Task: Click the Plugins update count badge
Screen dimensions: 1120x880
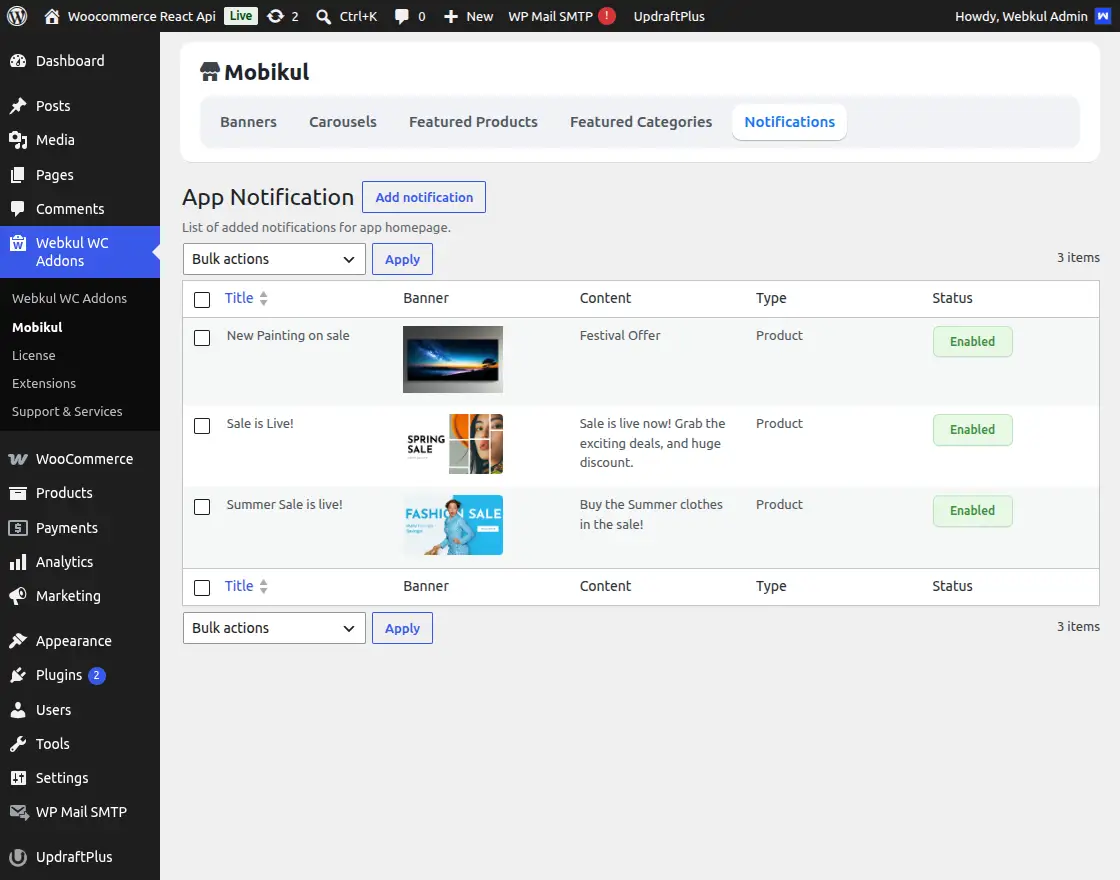Action: [96, 675]
